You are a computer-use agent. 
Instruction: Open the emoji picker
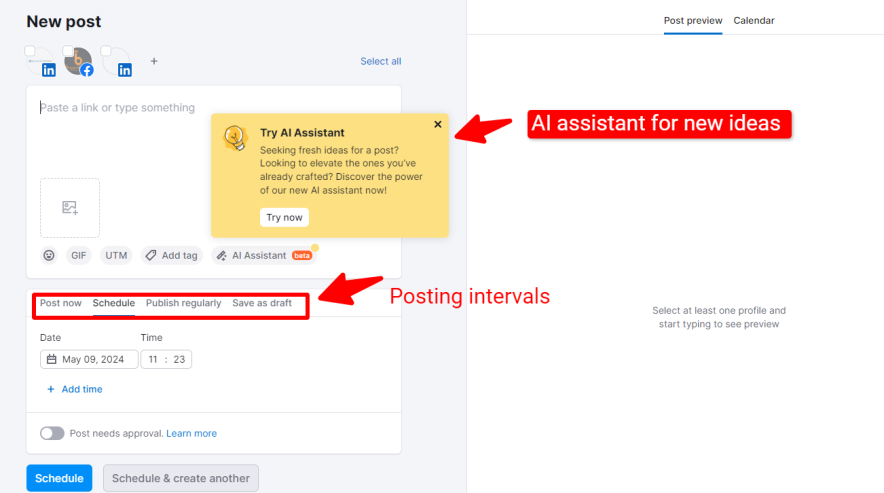tap(49, 255)
